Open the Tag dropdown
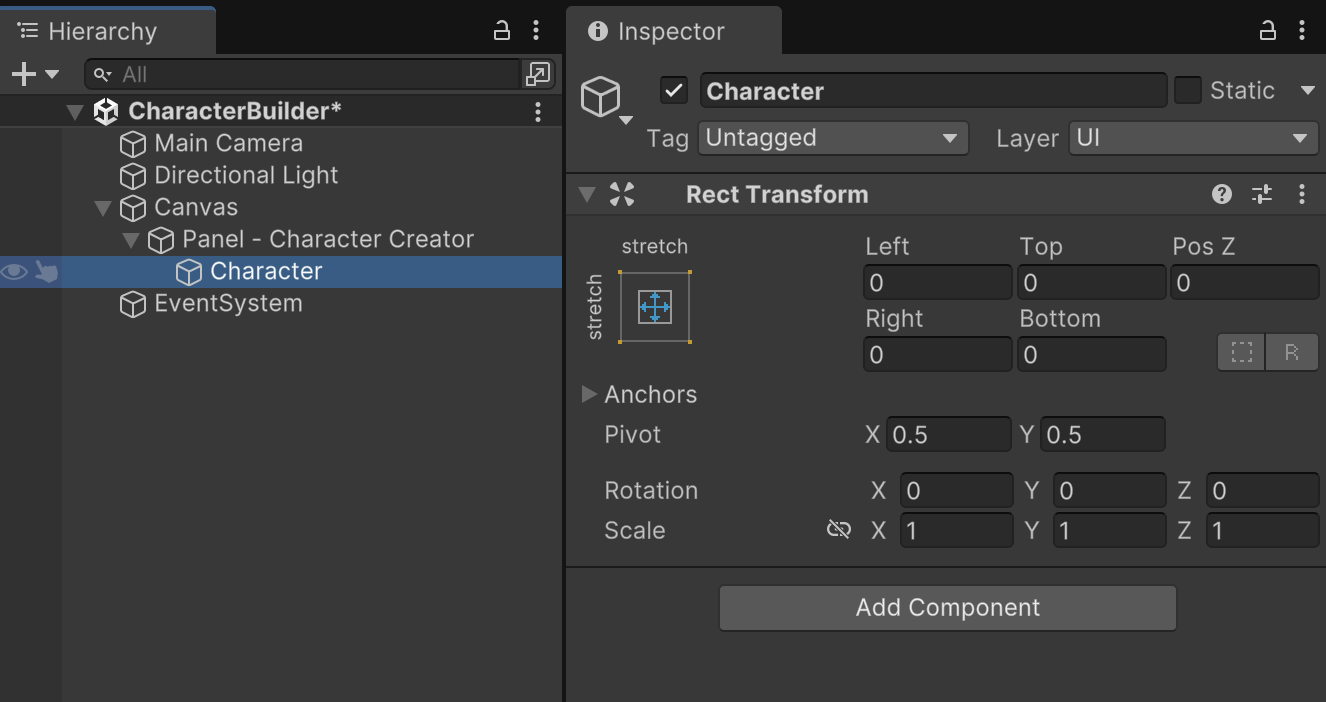 click(x=832, y=138)
